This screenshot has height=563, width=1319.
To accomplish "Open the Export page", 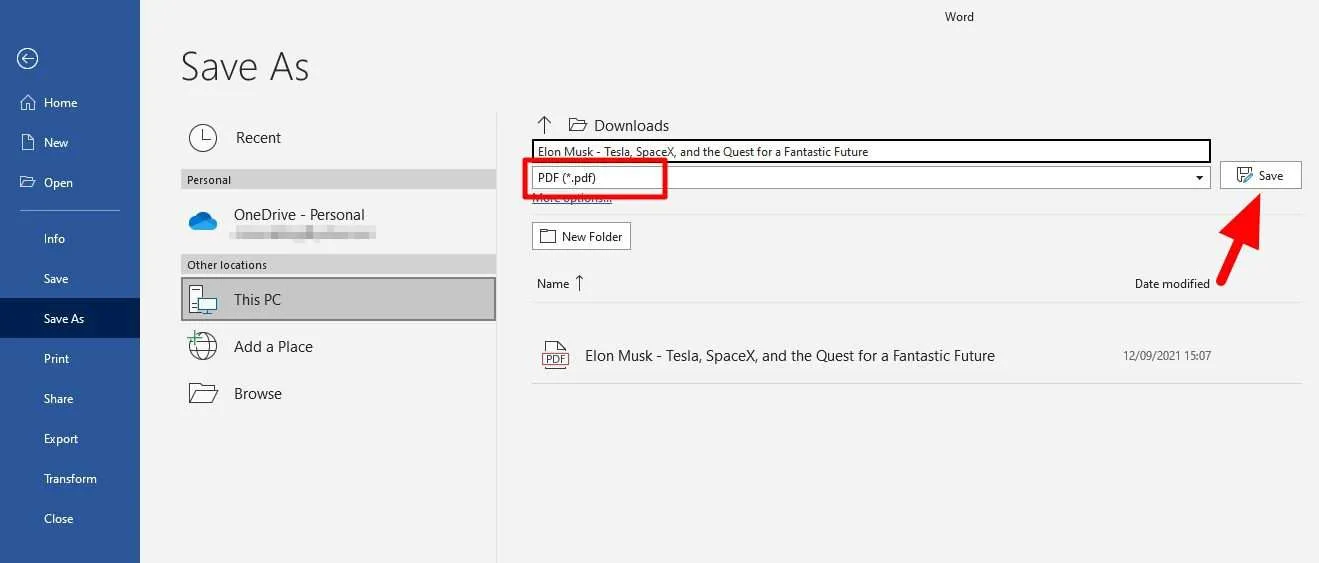I will [61, 439].
